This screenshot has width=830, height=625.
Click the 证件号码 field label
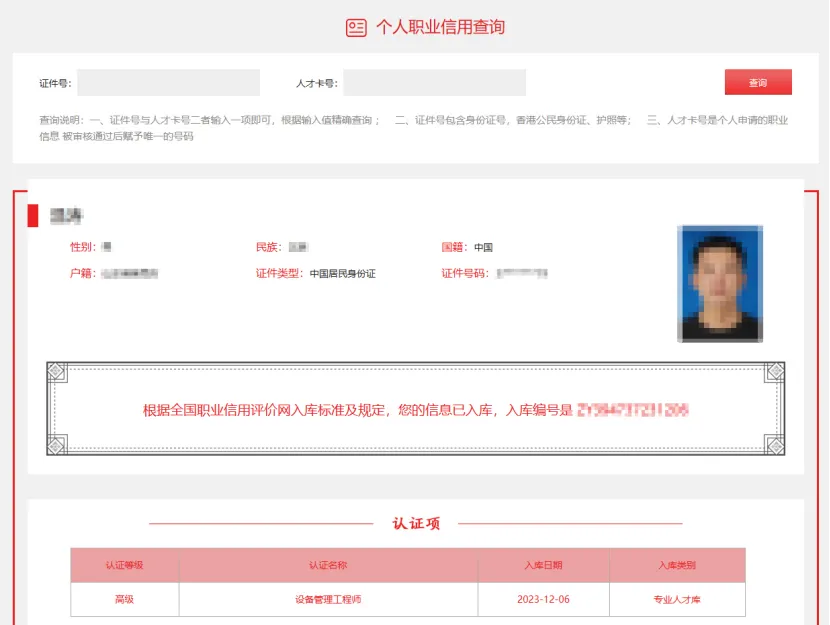coord(465,273)
